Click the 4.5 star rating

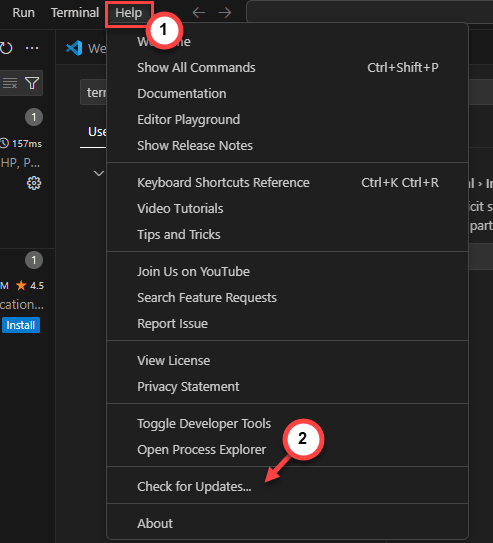click(x=30, y=286)
